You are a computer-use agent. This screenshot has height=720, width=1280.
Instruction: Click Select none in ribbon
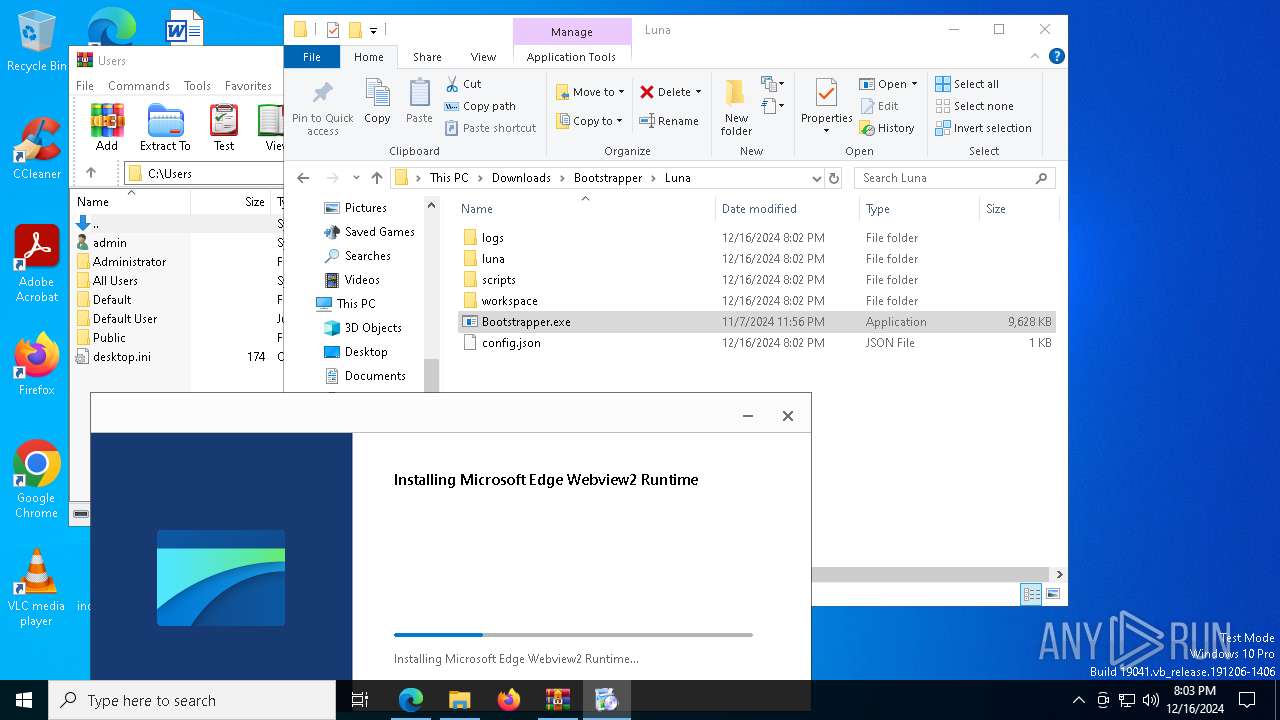click(974, 106)
